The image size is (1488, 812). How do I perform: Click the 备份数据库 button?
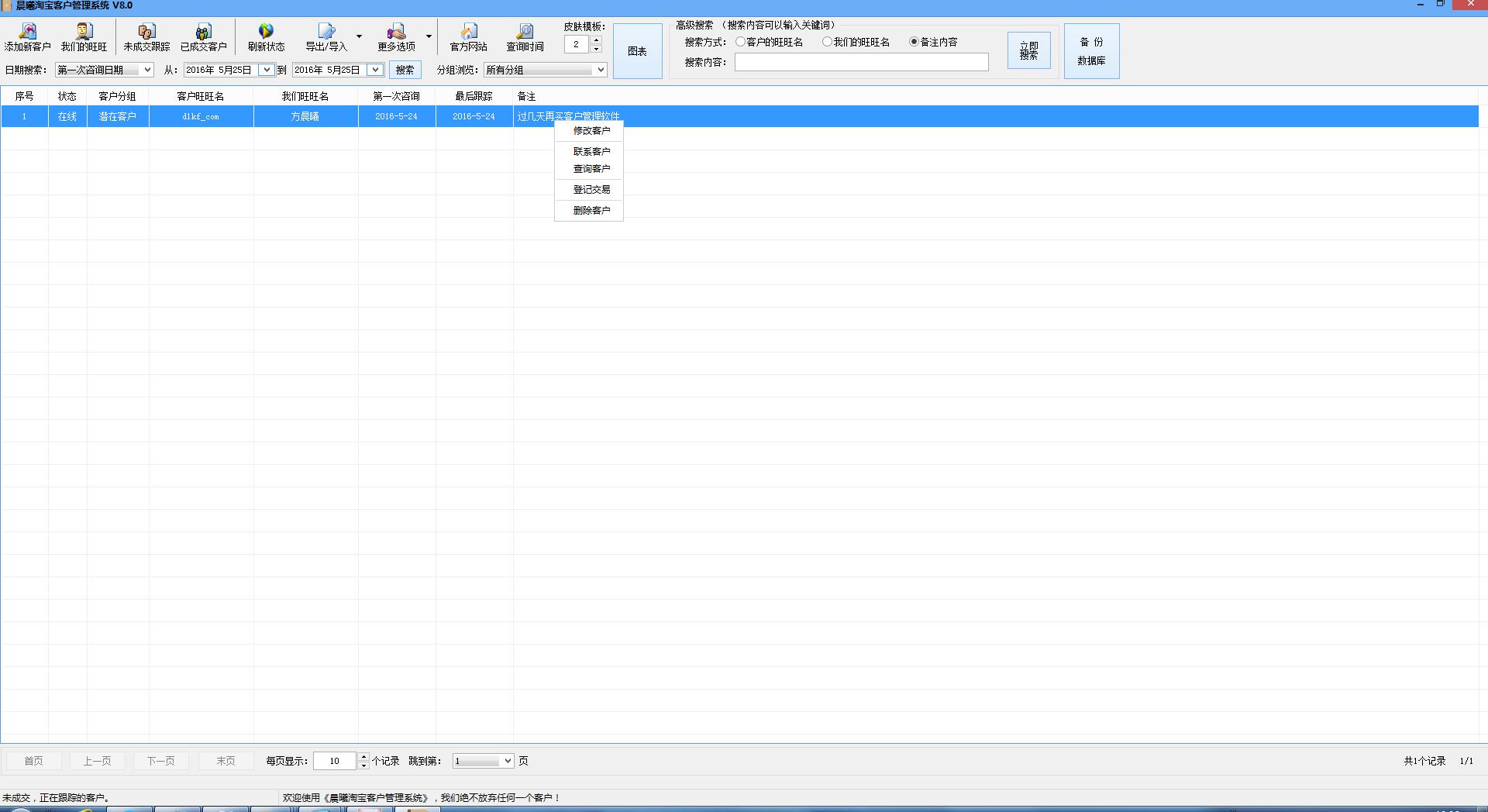[x=1091, y=51]
